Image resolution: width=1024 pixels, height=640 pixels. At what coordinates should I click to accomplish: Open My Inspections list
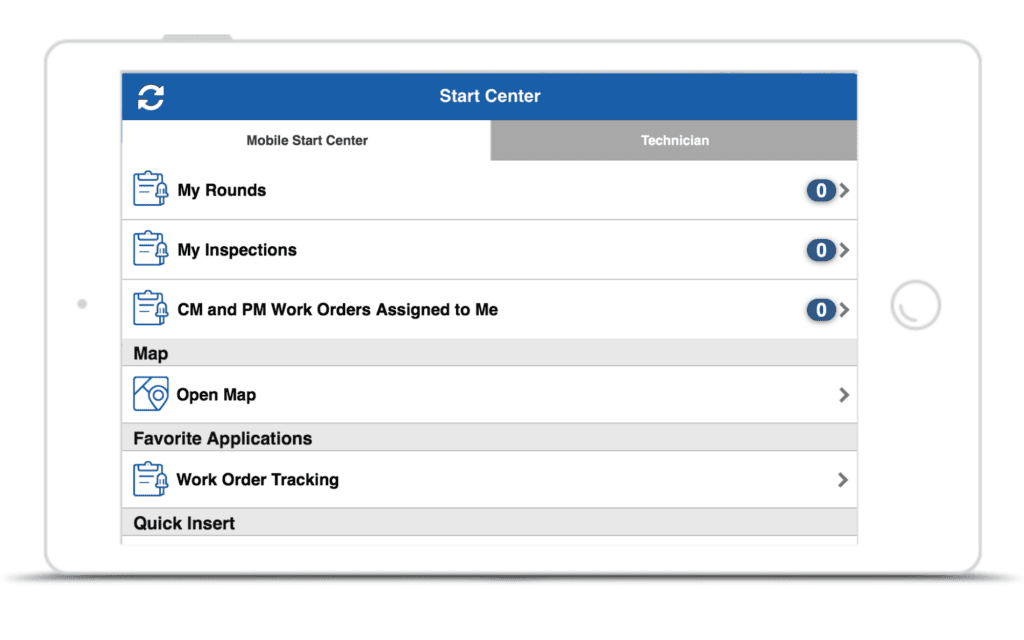(489, 250)
